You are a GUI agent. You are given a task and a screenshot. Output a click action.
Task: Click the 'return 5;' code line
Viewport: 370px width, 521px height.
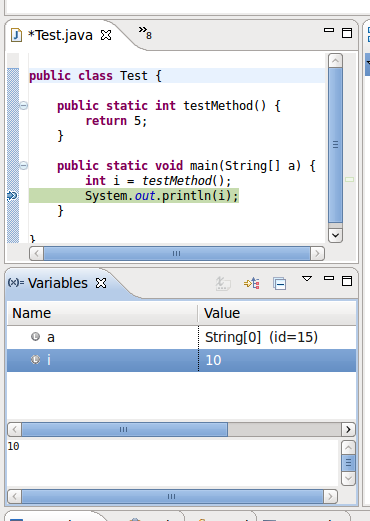(x=116, y=121)
